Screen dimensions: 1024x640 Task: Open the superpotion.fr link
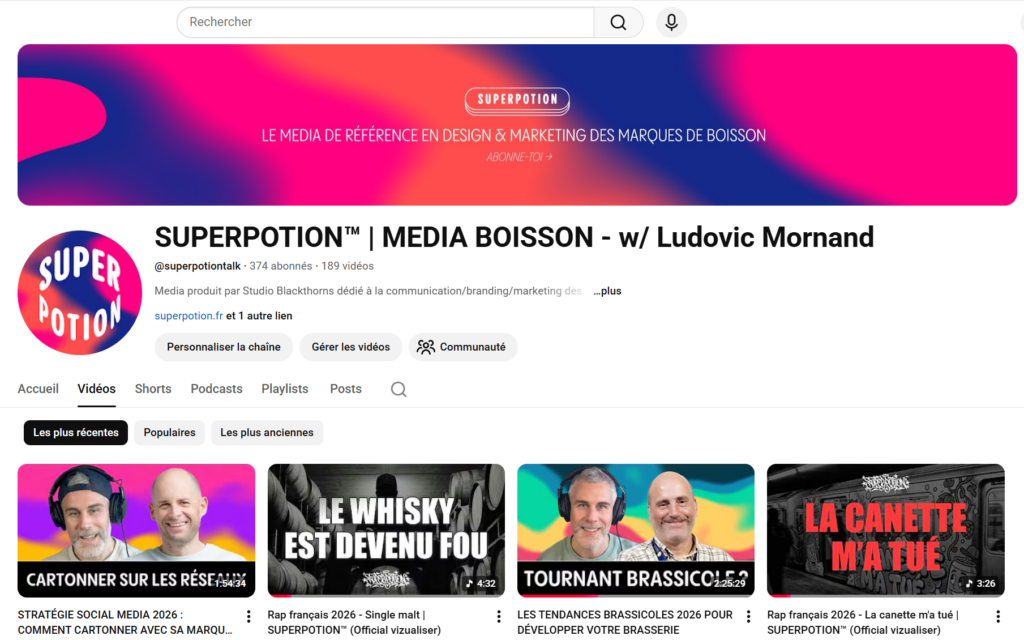[x=189, y=314]
